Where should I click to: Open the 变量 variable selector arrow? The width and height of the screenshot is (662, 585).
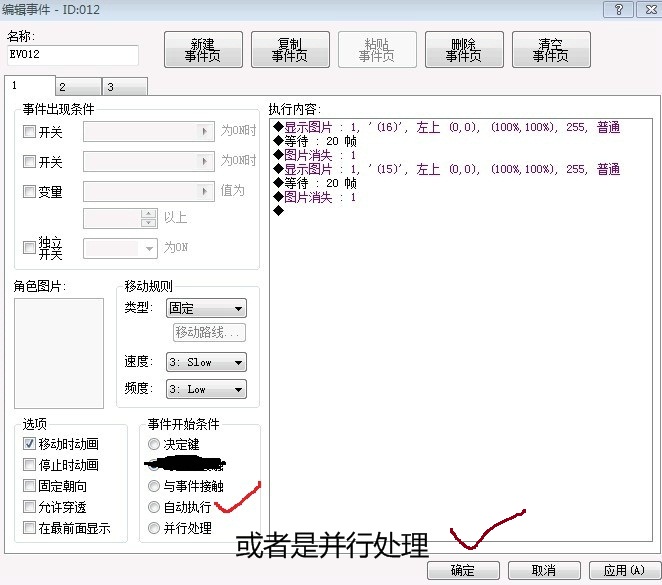[x=205, y=191]
